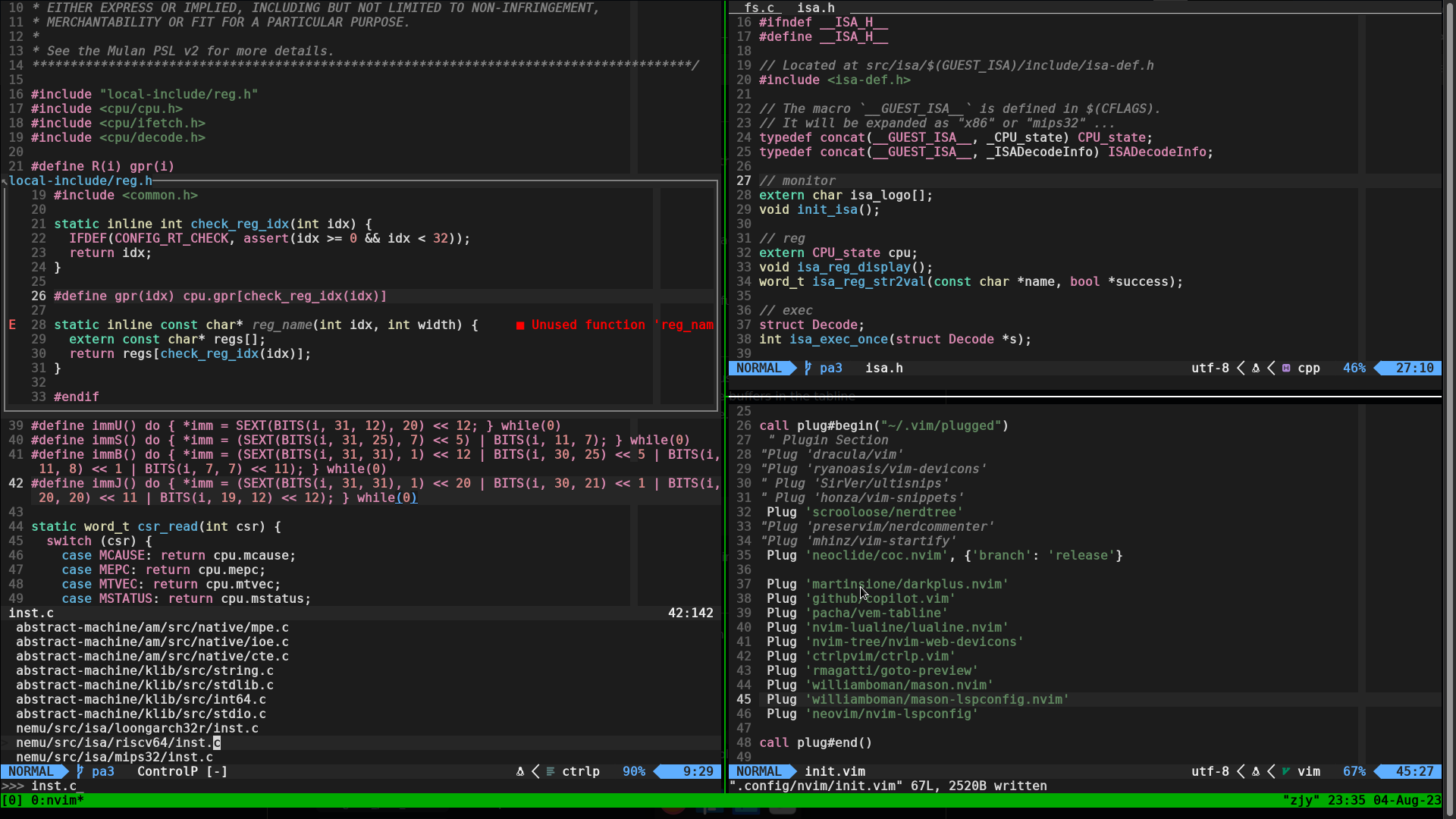Image resolution: width=1456 pixels, height=819 pixels.
Task: Click NORMAL mode indicator in ControlP statusline
Action: click(30, 771)
